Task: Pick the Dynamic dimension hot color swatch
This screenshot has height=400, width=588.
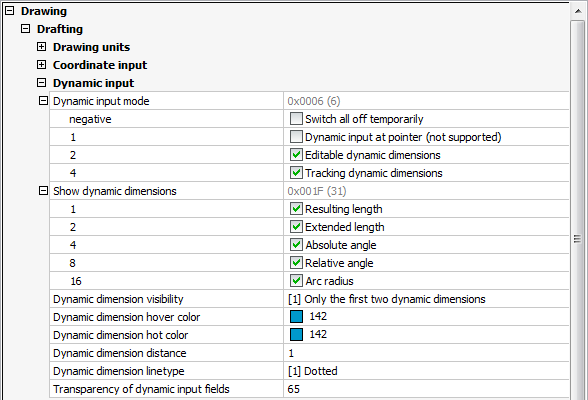Action: pos(296,334)
